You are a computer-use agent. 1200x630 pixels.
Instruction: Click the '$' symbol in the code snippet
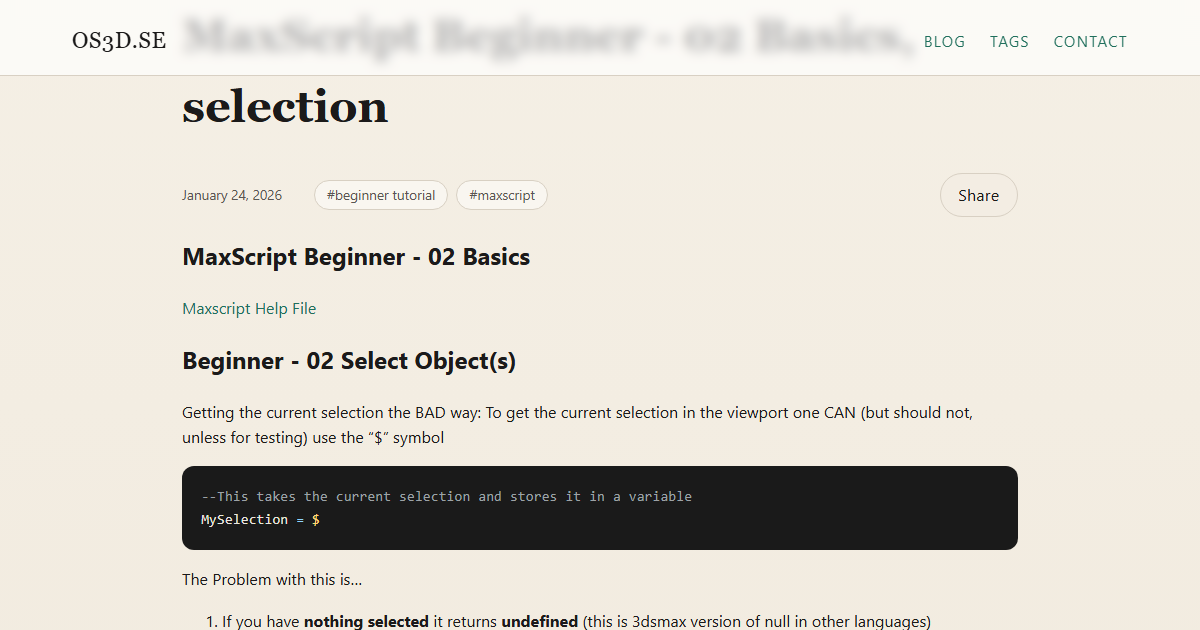point(316,519)
